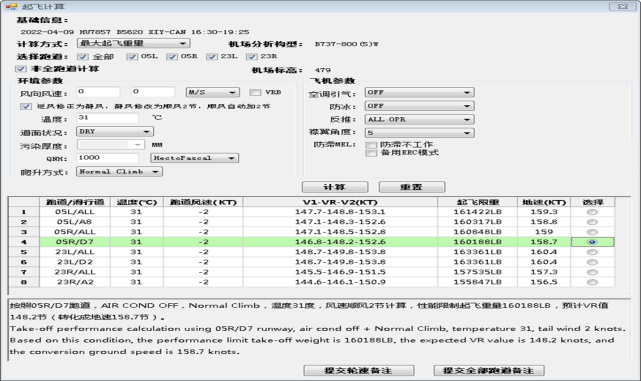Uncheck the 05L runway checkbox
This screenshot has width=641, height=381.
(x=132, y=56)
